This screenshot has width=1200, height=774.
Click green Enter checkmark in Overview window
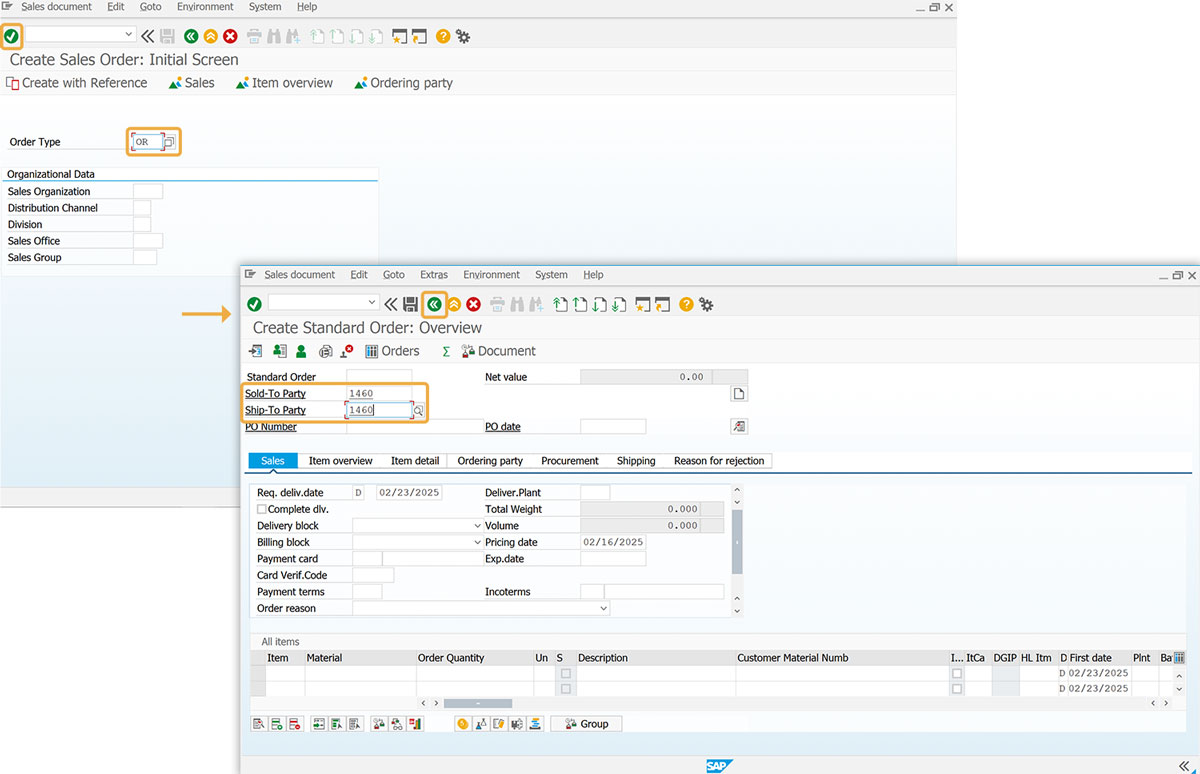pos(254,304)
